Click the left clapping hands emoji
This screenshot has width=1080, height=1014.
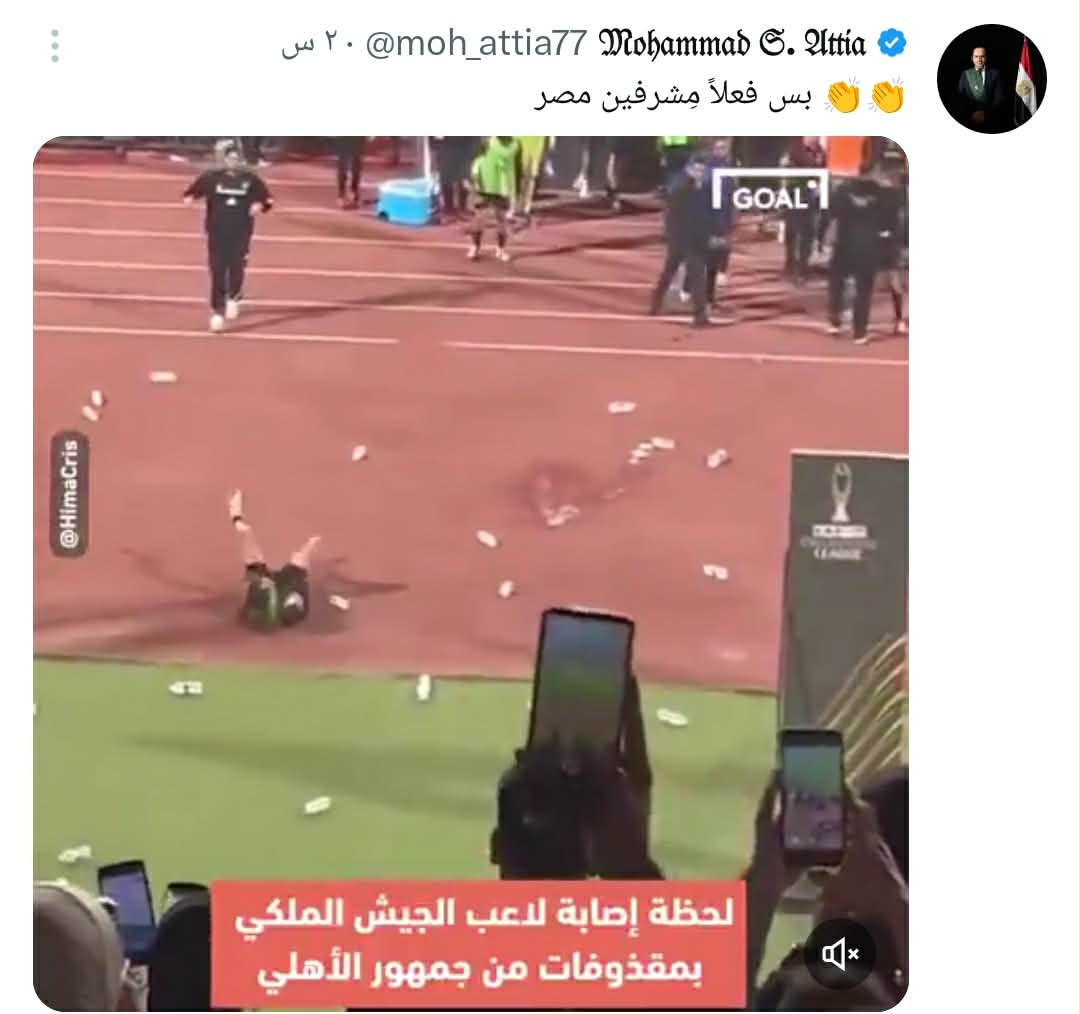[x=842, y=96]
